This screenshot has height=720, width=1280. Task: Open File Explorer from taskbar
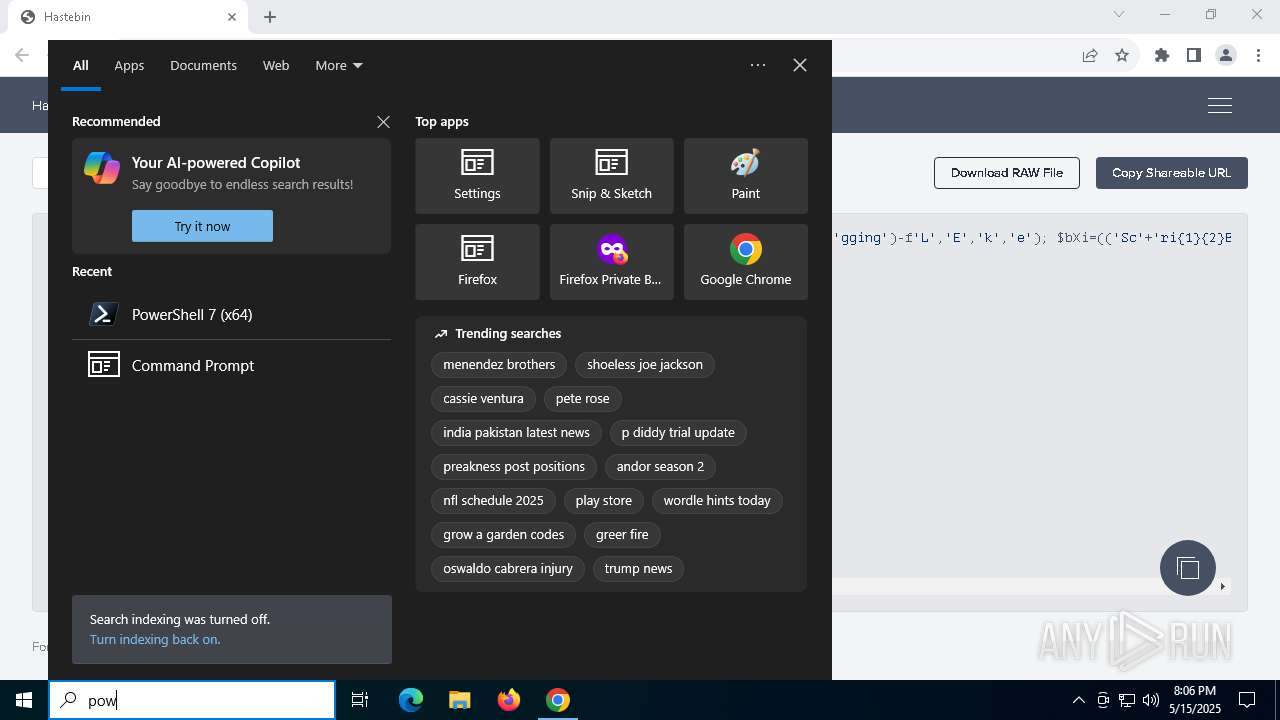(x=459, y=700)
